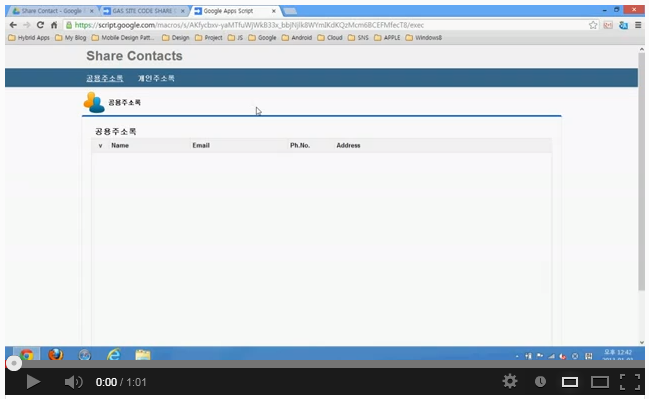The image size is (649, 399).
Task: Switch to large player size icon
Action: pos(600,382)
